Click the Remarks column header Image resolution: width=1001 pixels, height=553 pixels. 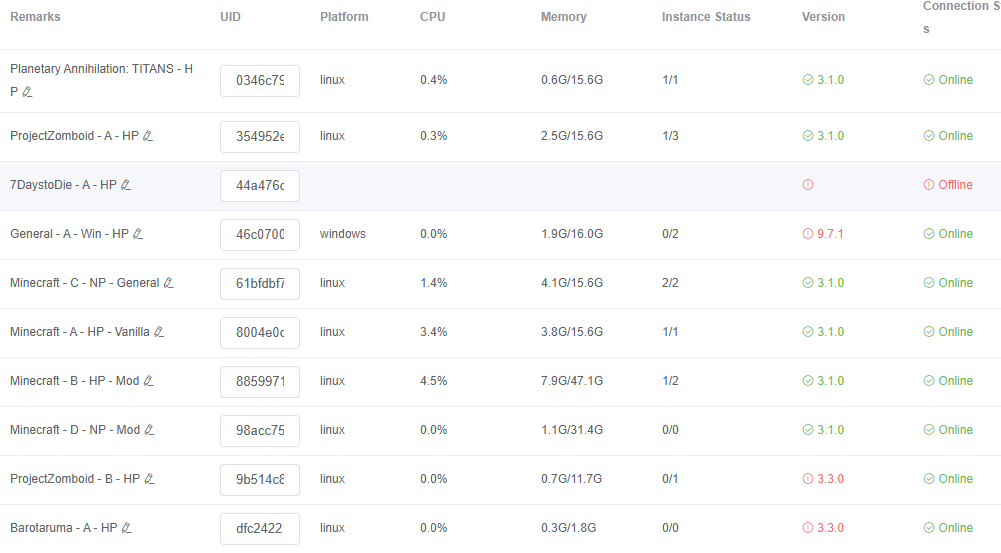point(35,17)
